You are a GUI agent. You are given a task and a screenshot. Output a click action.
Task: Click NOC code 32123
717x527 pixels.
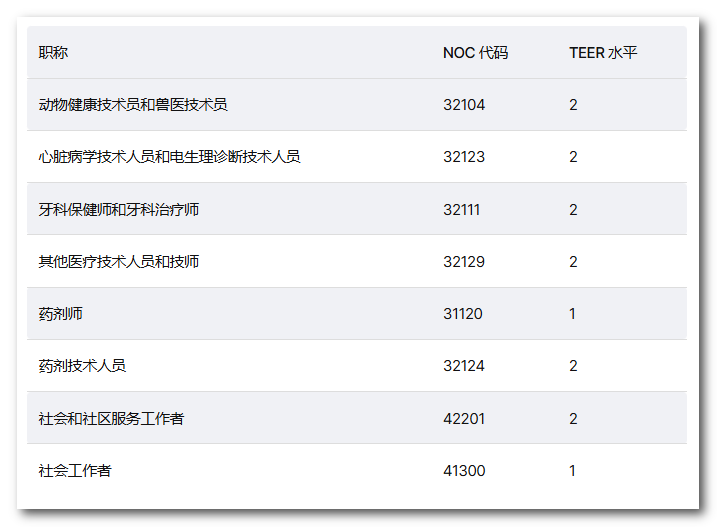[x=464, y=157]
